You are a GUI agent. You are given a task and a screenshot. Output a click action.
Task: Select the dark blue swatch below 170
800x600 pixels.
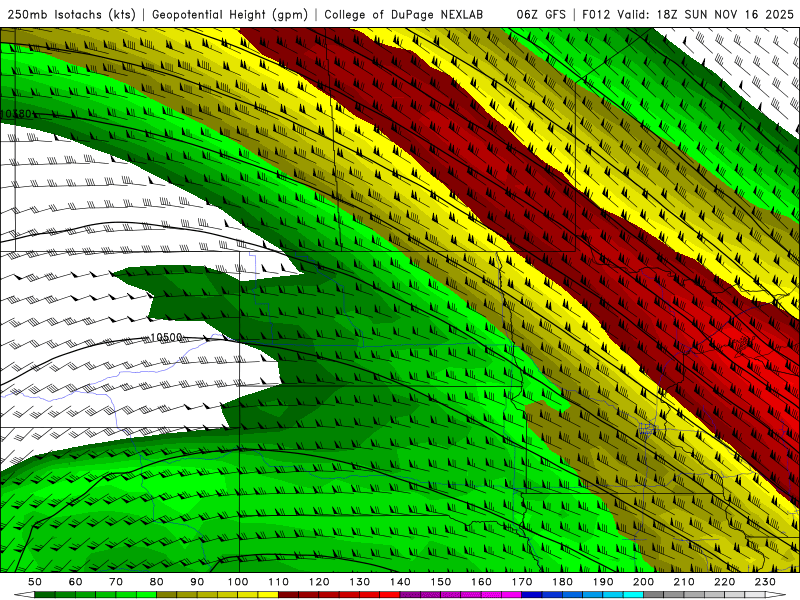(532, 595)
